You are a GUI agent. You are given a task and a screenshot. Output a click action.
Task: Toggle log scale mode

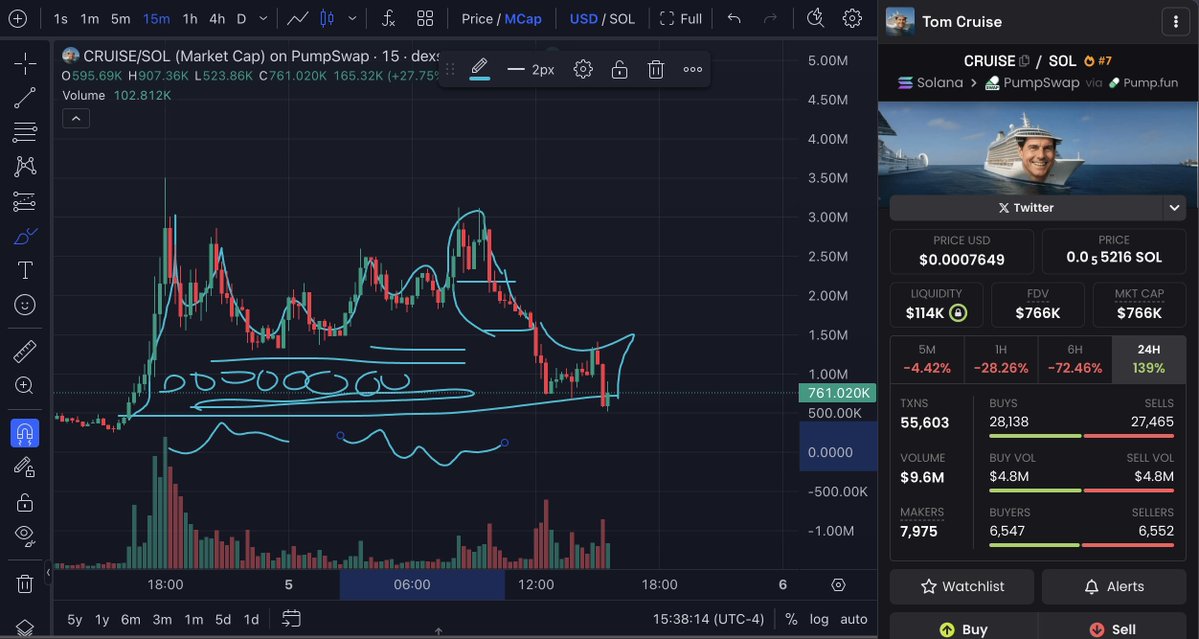click(x=819, y=619)
